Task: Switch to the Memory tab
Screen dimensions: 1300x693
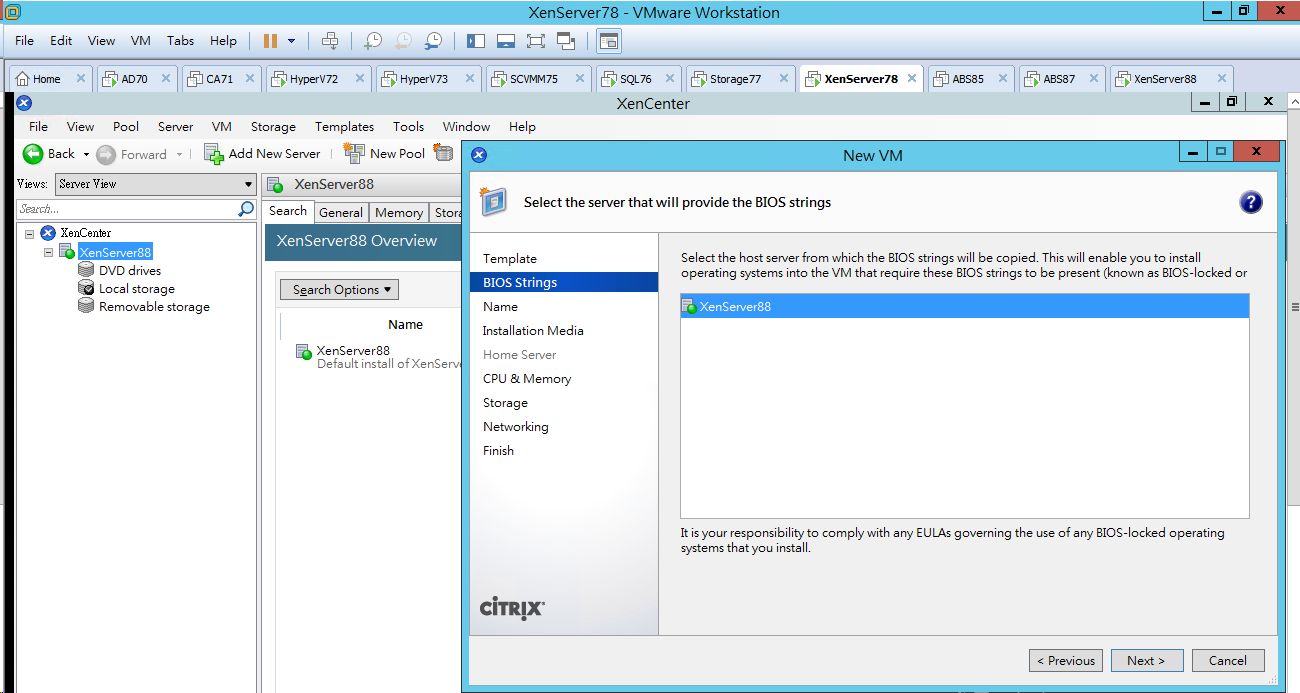Action: 399,212
